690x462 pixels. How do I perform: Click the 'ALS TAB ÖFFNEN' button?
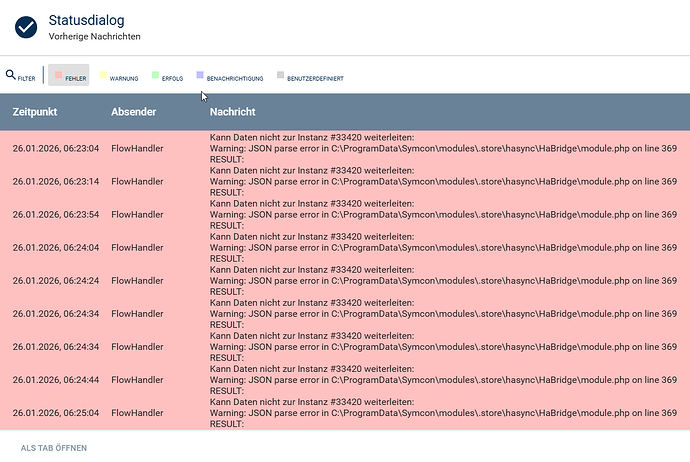[54, 448]
